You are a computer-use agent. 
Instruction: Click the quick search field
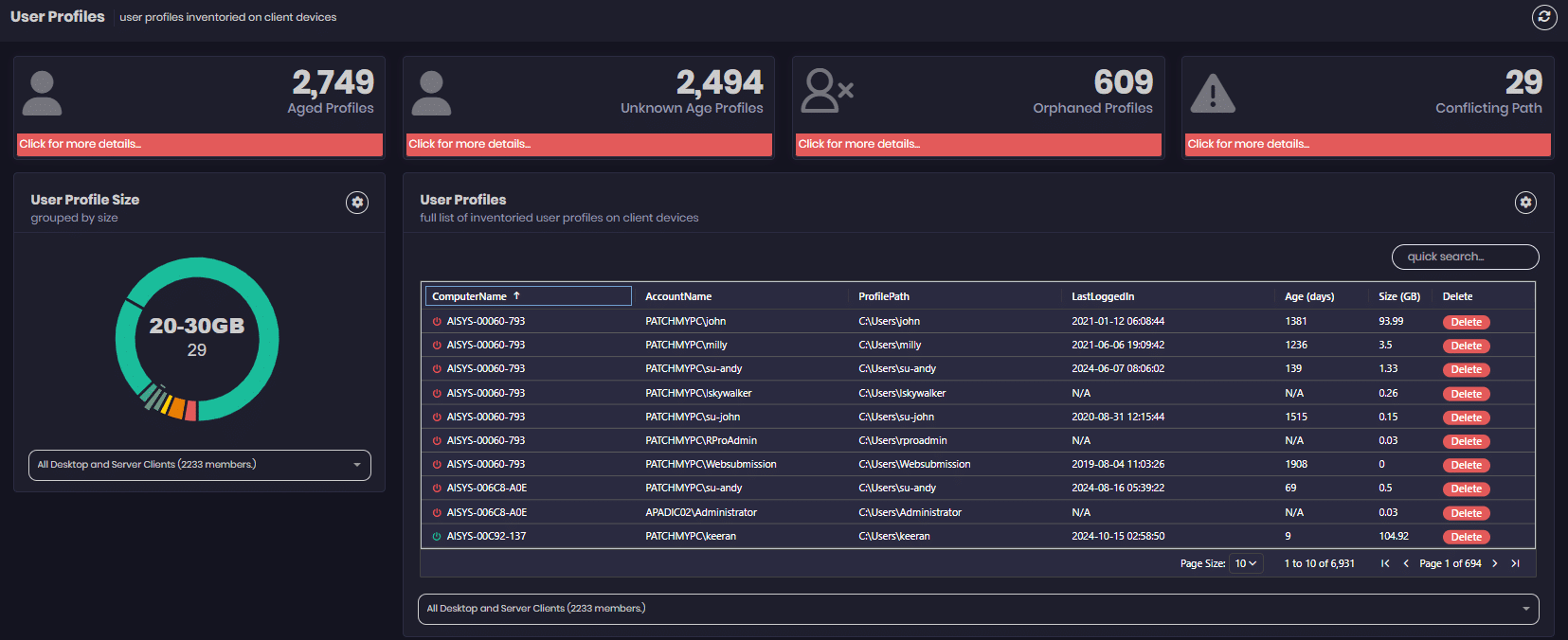pyautogui.click(x=1465, y=257)
